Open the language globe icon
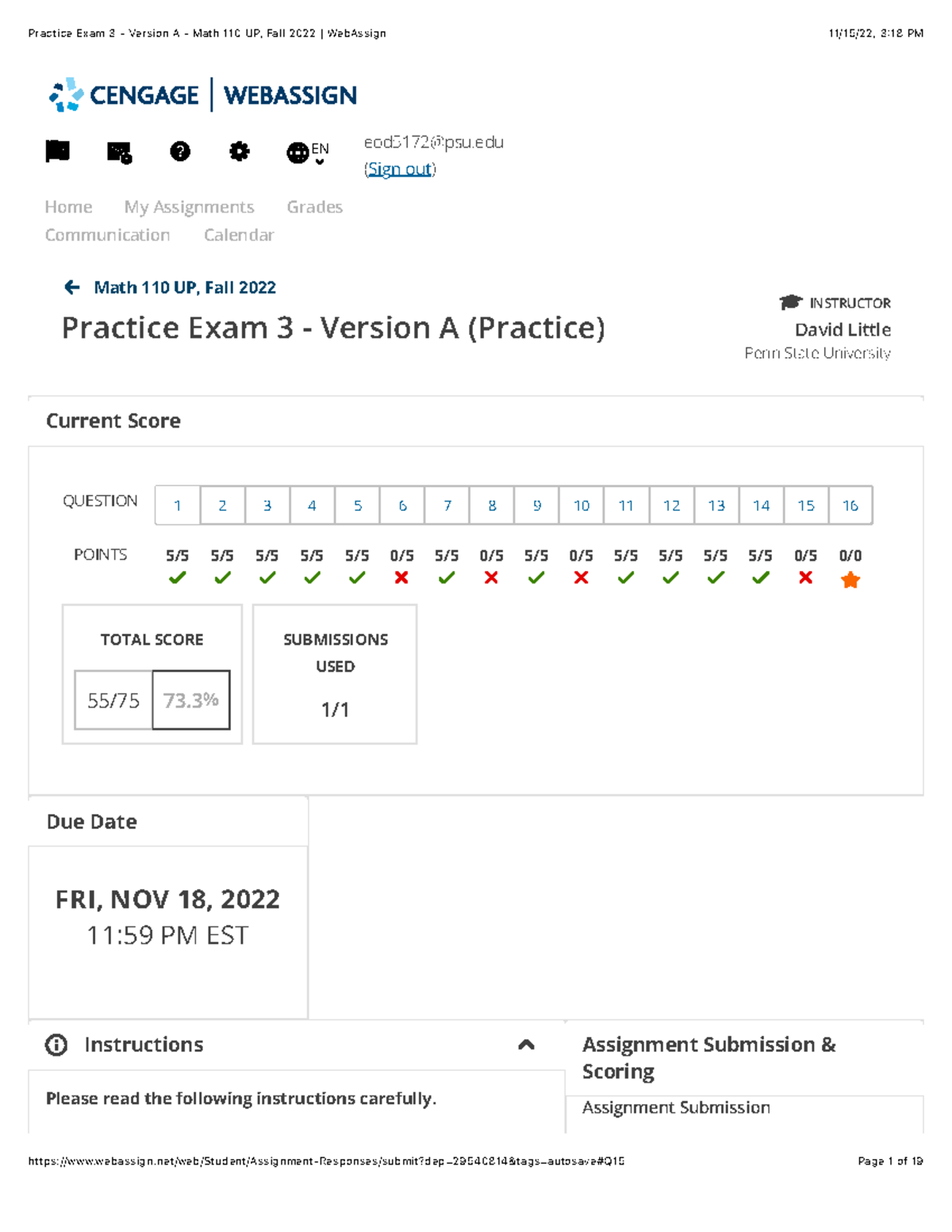The height and width of the screenshot is (1232, 952). (x=297, y=152)
